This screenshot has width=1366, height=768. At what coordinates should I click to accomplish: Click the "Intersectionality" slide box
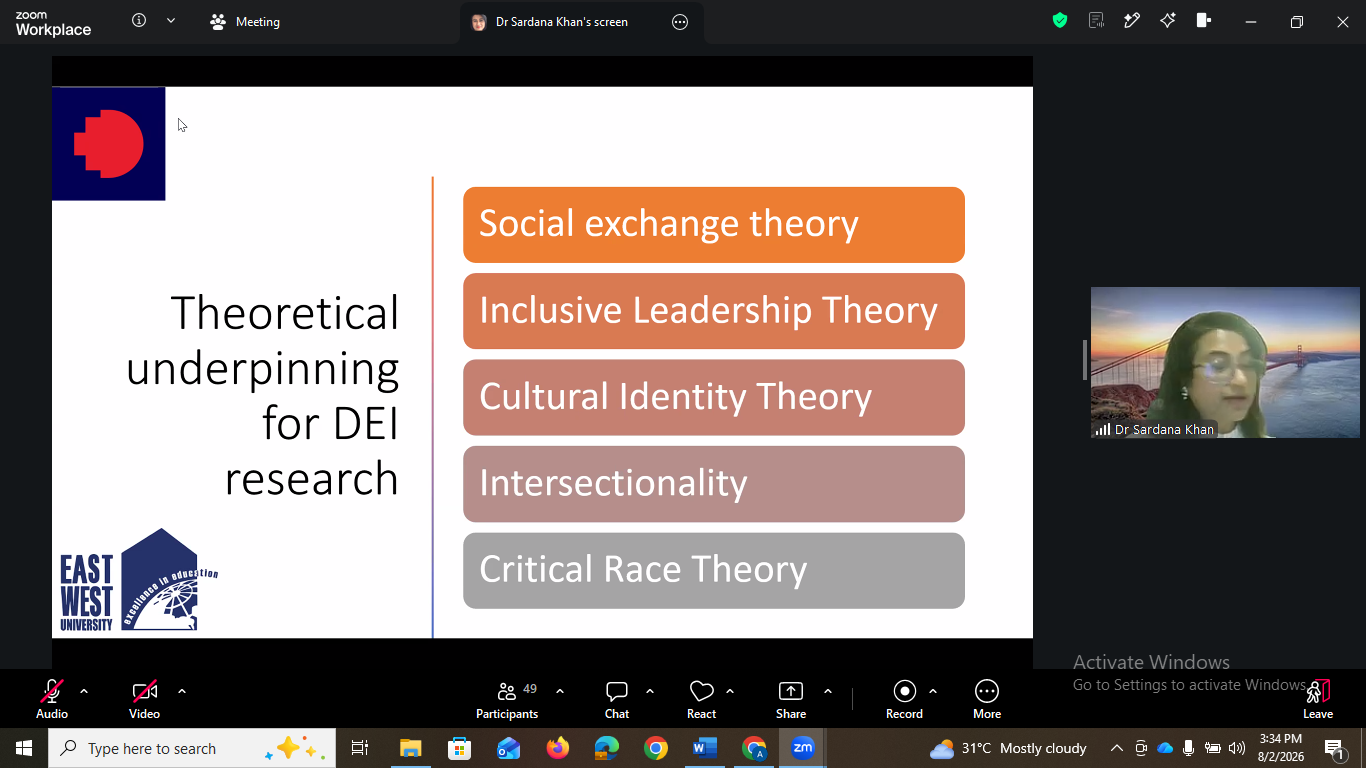point(714,484)
